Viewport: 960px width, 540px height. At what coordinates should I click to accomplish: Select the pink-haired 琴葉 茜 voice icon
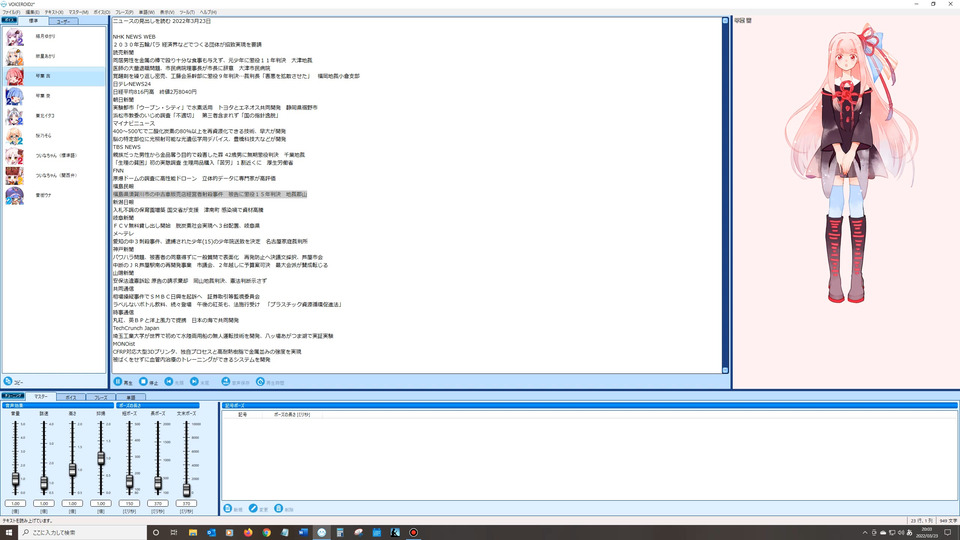(x=14, y=77)
